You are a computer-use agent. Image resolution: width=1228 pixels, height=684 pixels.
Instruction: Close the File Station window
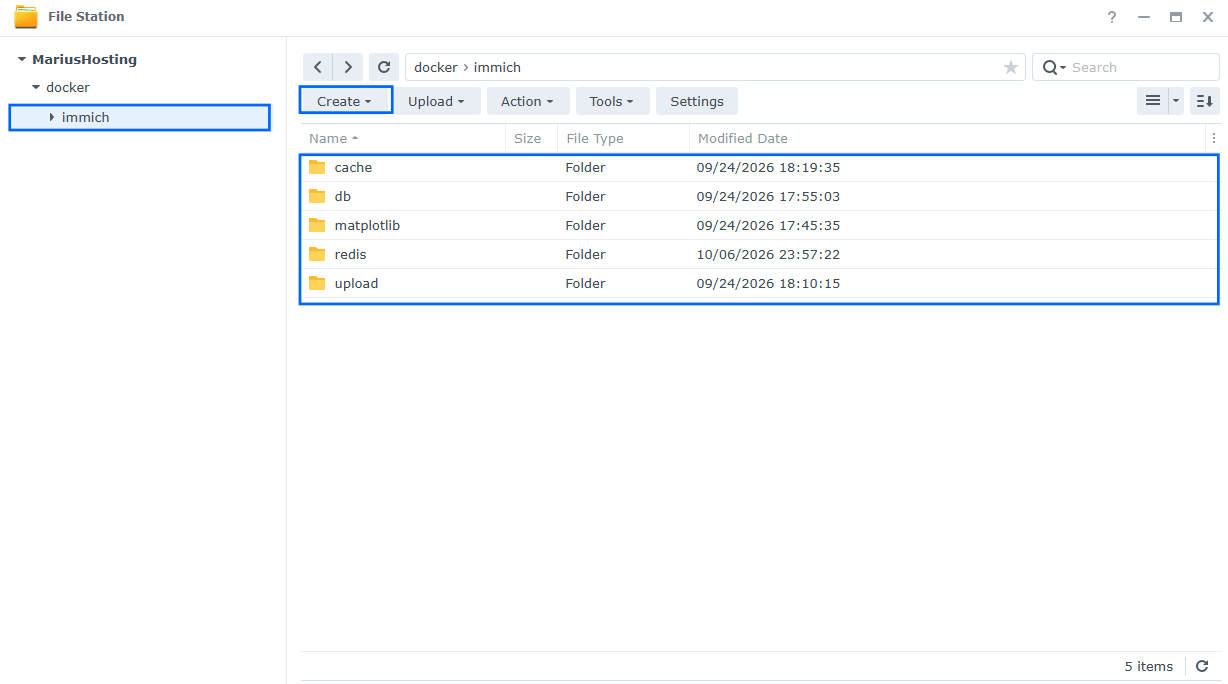pos(1206,17)
